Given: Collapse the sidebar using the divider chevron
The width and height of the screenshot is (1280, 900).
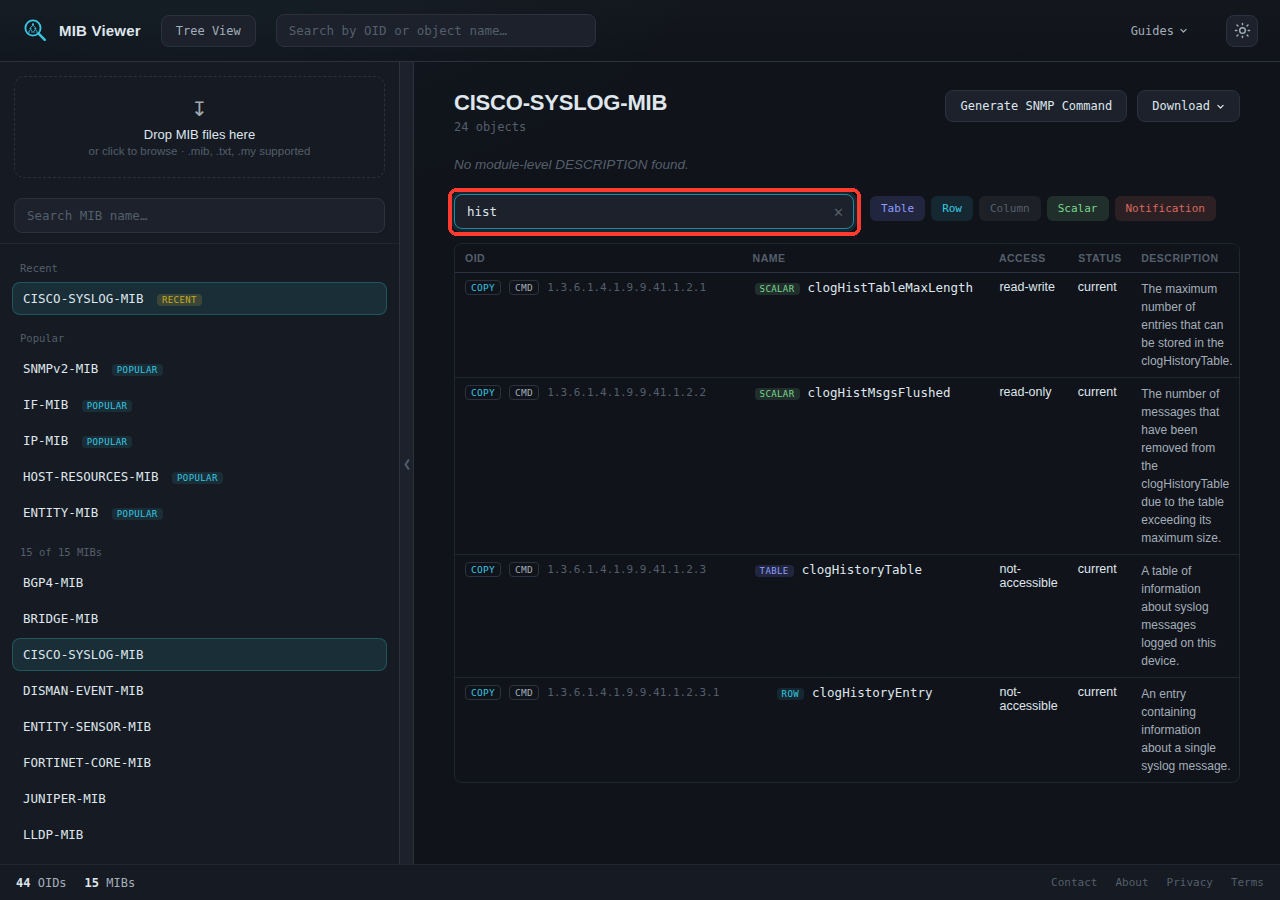Looking at the screenshot, I should click(x=407, y=464).
